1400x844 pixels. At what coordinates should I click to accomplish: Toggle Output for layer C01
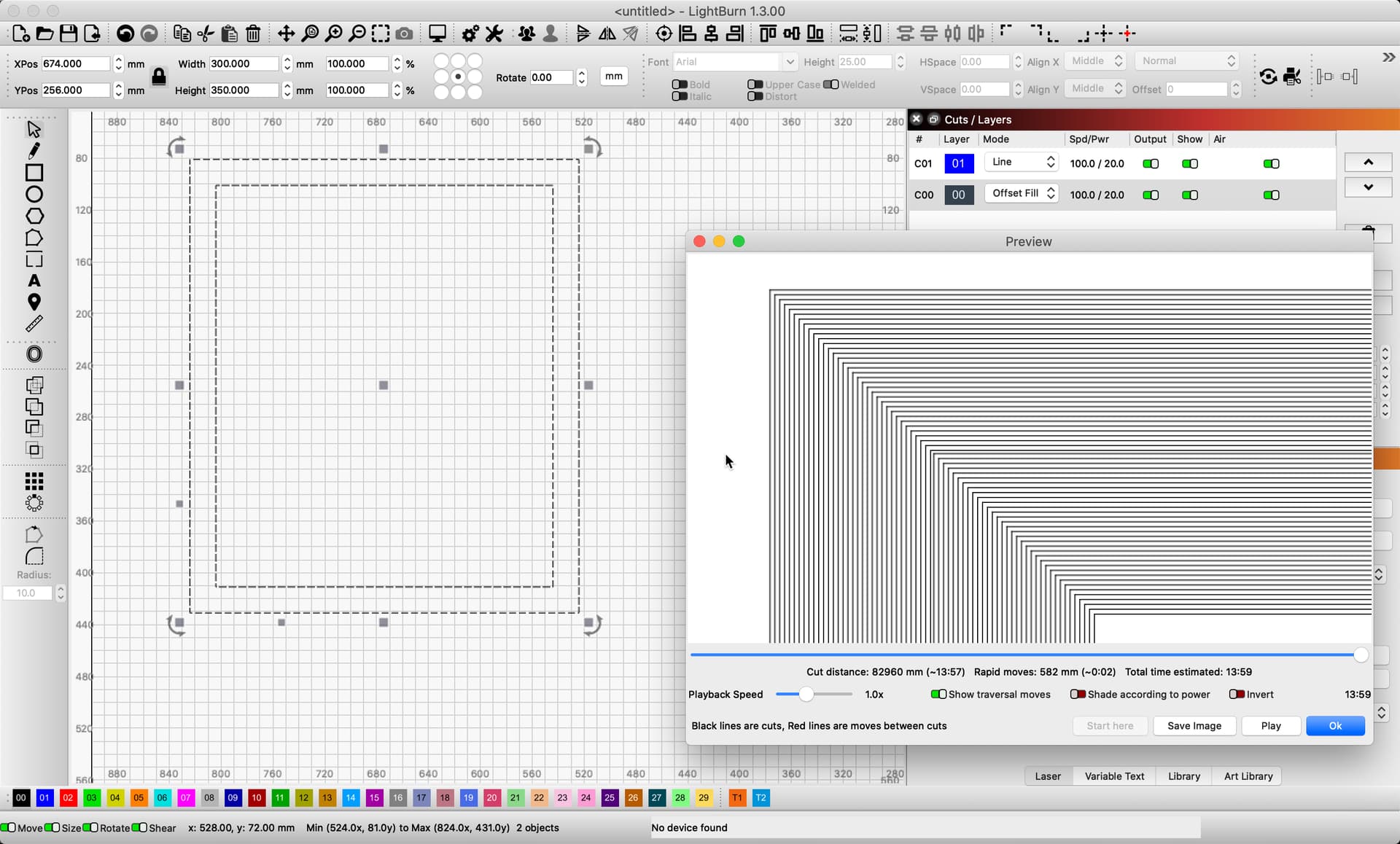tap(1149, 163)
